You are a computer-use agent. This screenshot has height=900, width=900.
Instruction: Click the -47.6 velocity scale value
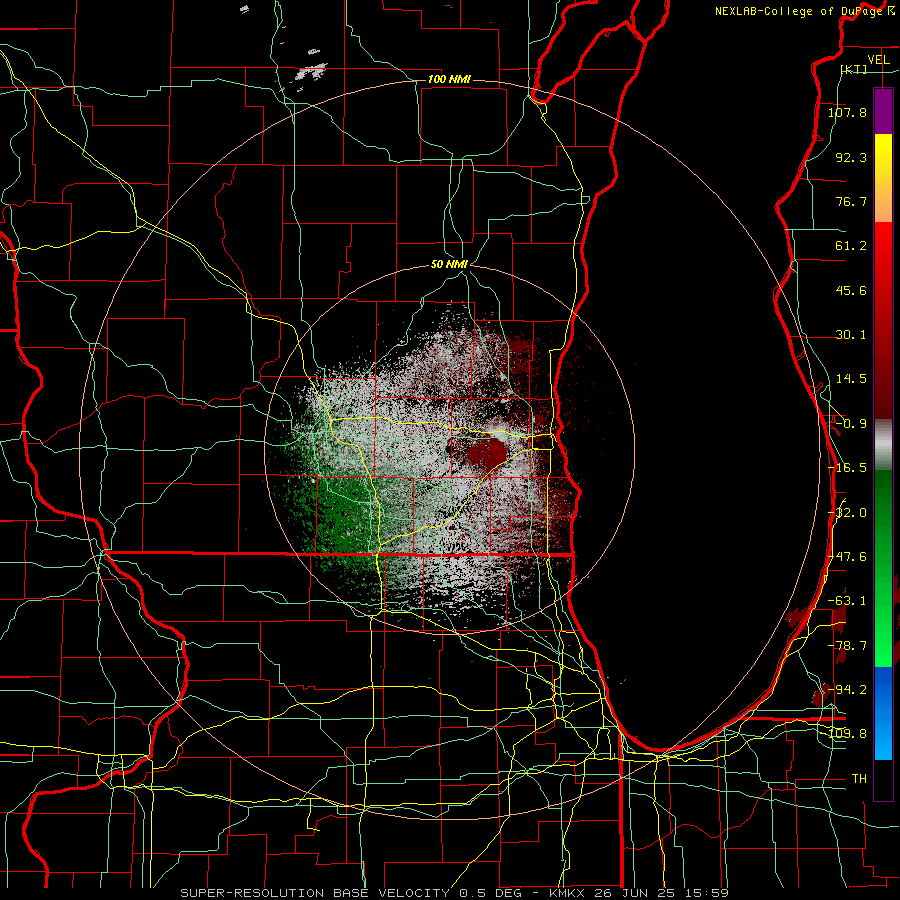847,557
